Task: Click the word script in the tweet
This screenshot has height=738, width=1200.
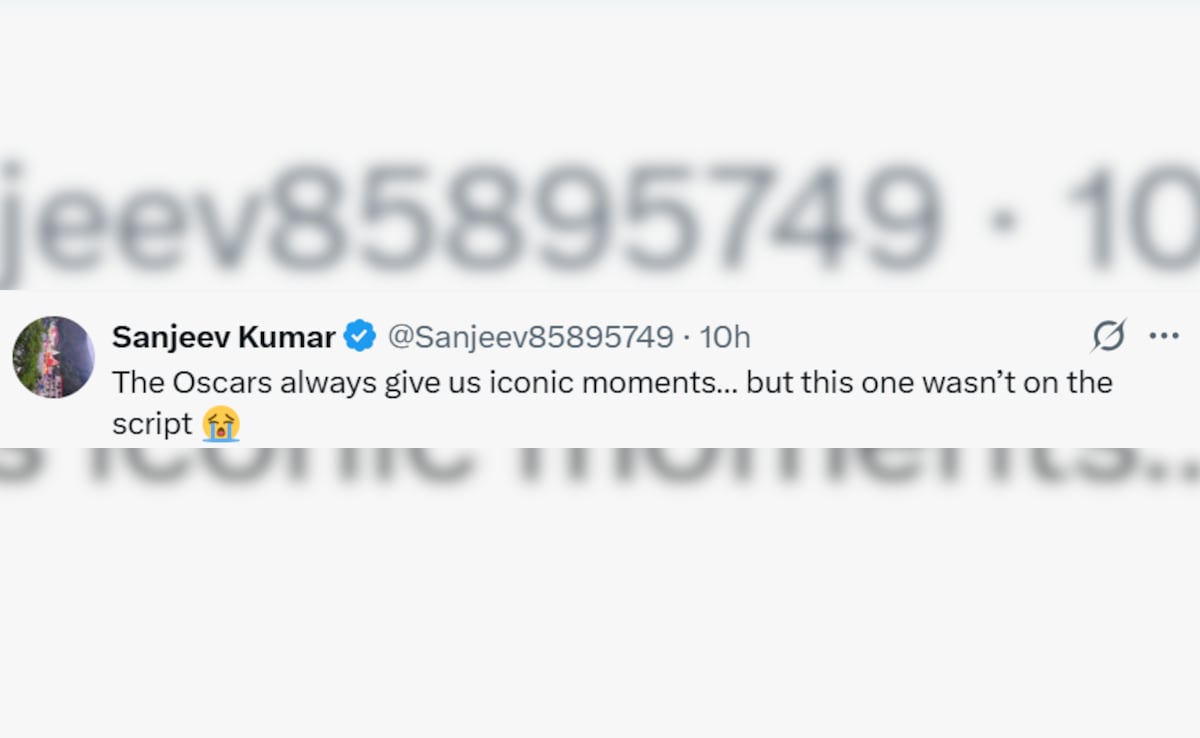Action: coord(152,424)
